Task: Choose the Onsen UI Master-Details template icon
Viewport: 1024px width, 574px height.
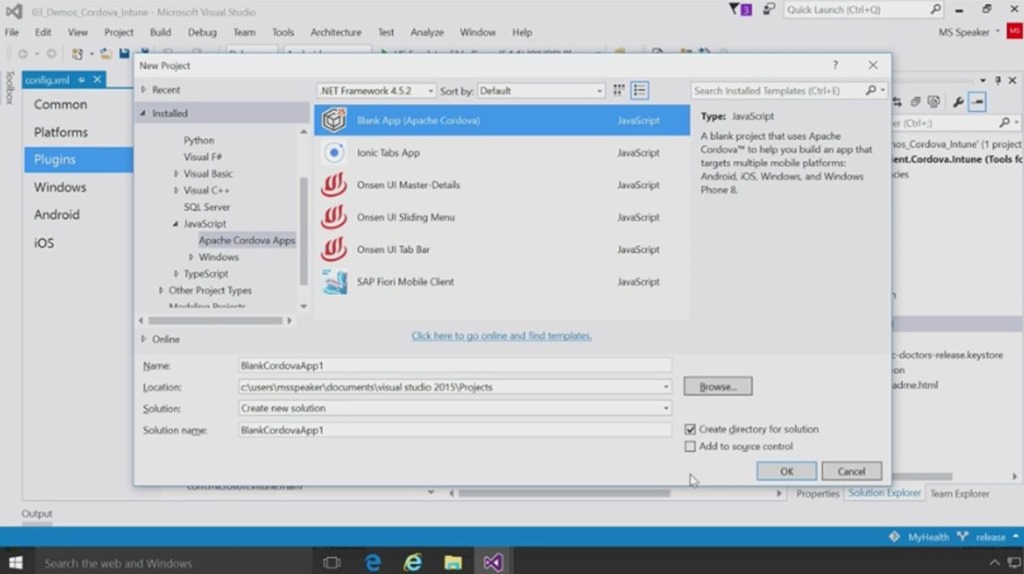Action: (x=333, y=185)
